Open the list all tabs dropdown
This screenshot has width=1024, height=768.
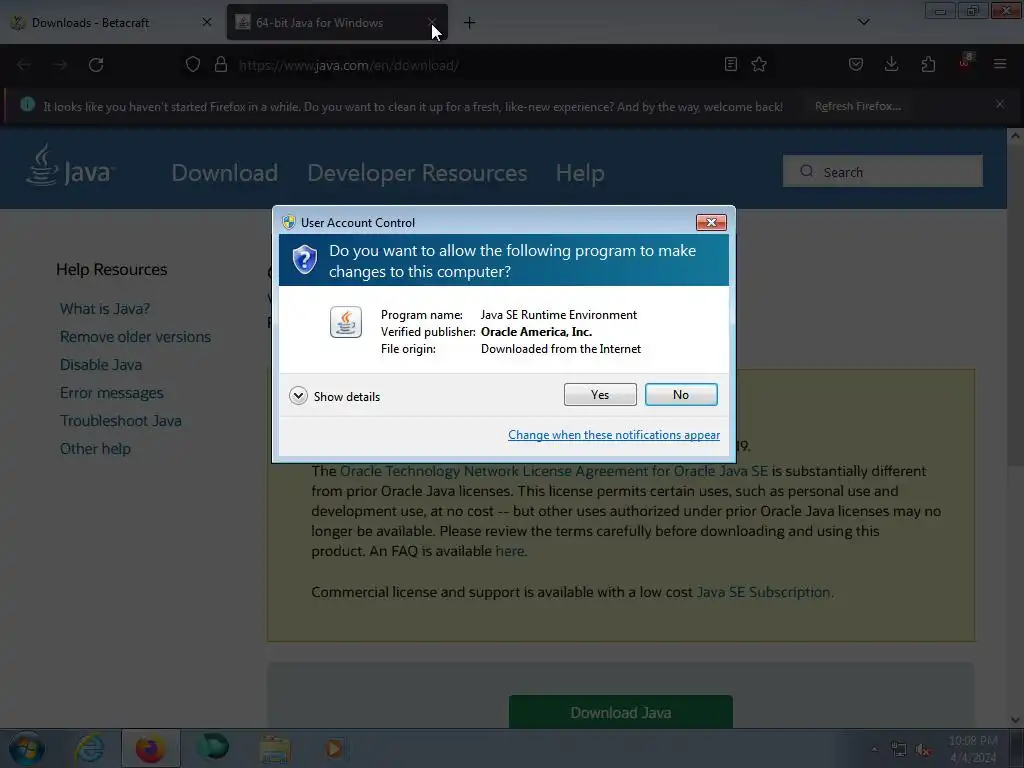pos(863,22)
